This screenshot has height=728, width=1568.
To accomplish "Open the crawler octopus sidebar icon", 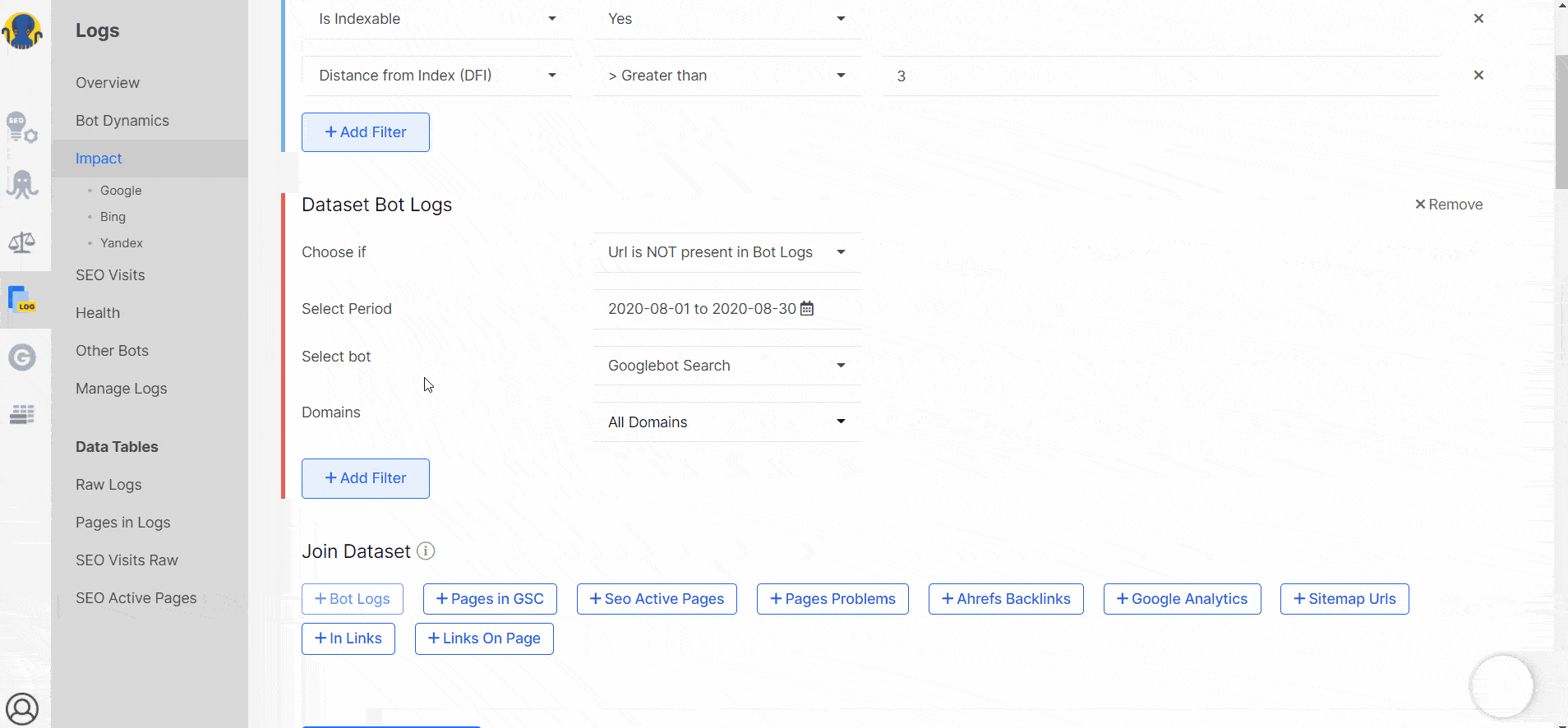I will tap(22, 185).
